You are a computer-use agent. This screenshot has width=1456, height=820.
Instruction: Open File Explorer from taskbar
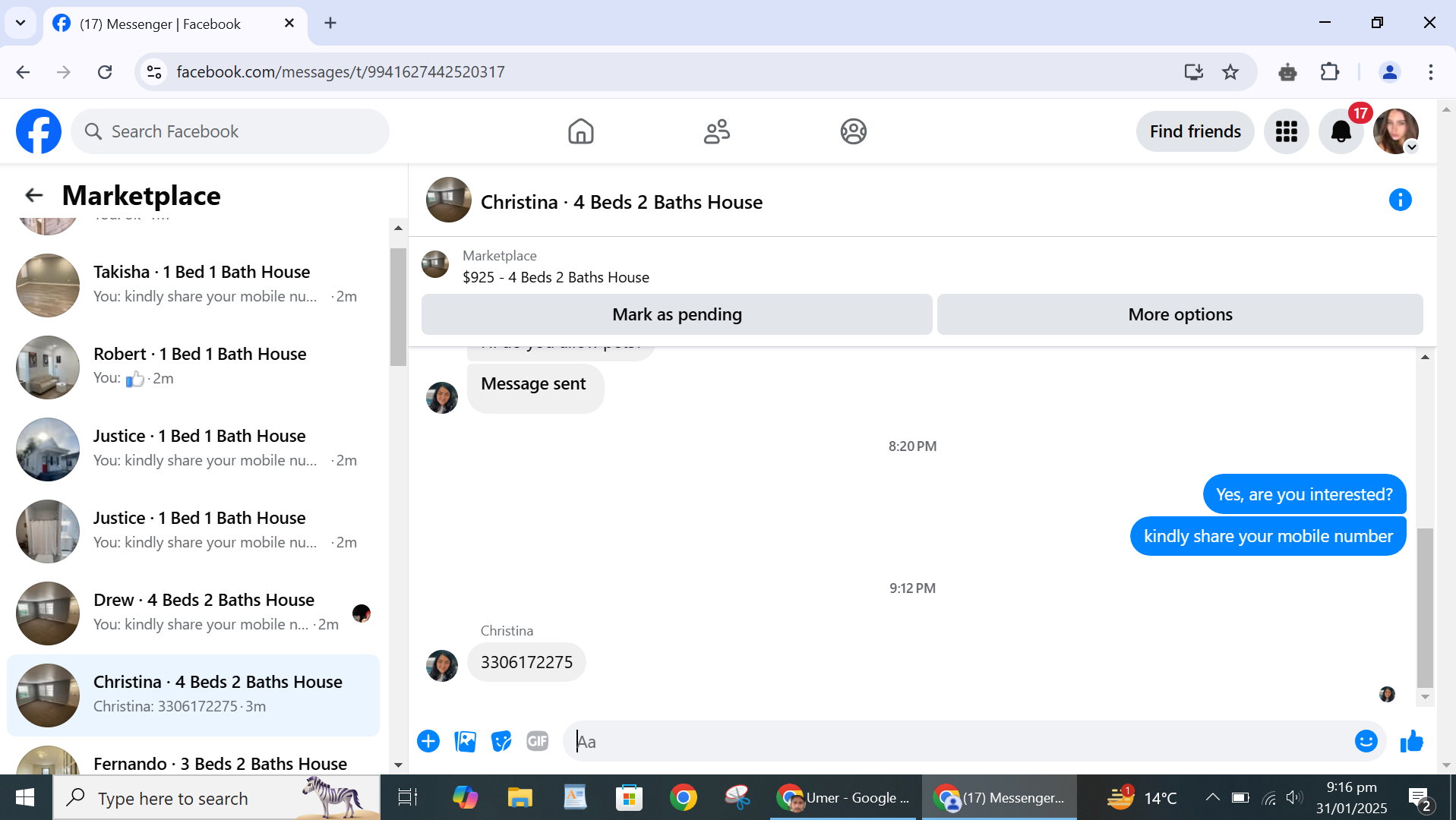click(x=520, y=798)
